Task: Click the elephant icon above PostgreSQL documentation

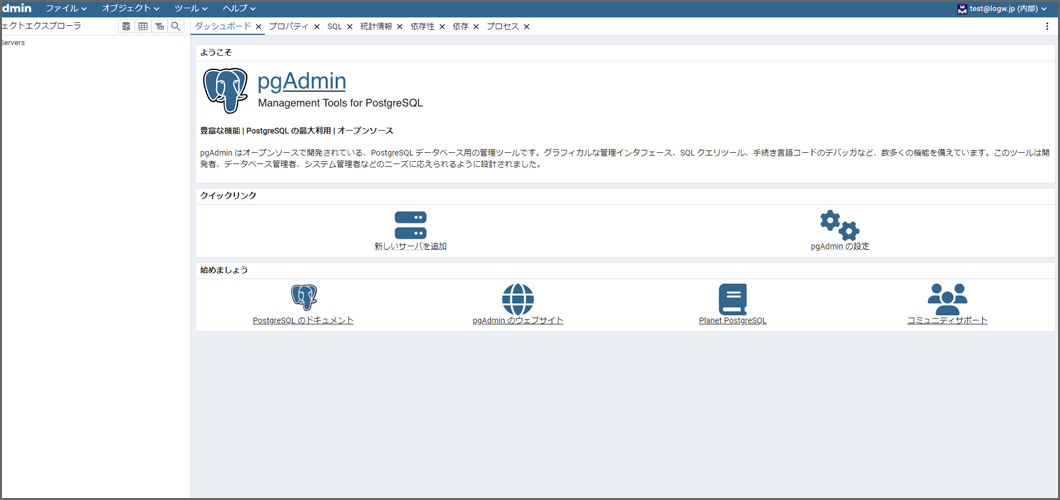Action: click(x=304, y=298)
